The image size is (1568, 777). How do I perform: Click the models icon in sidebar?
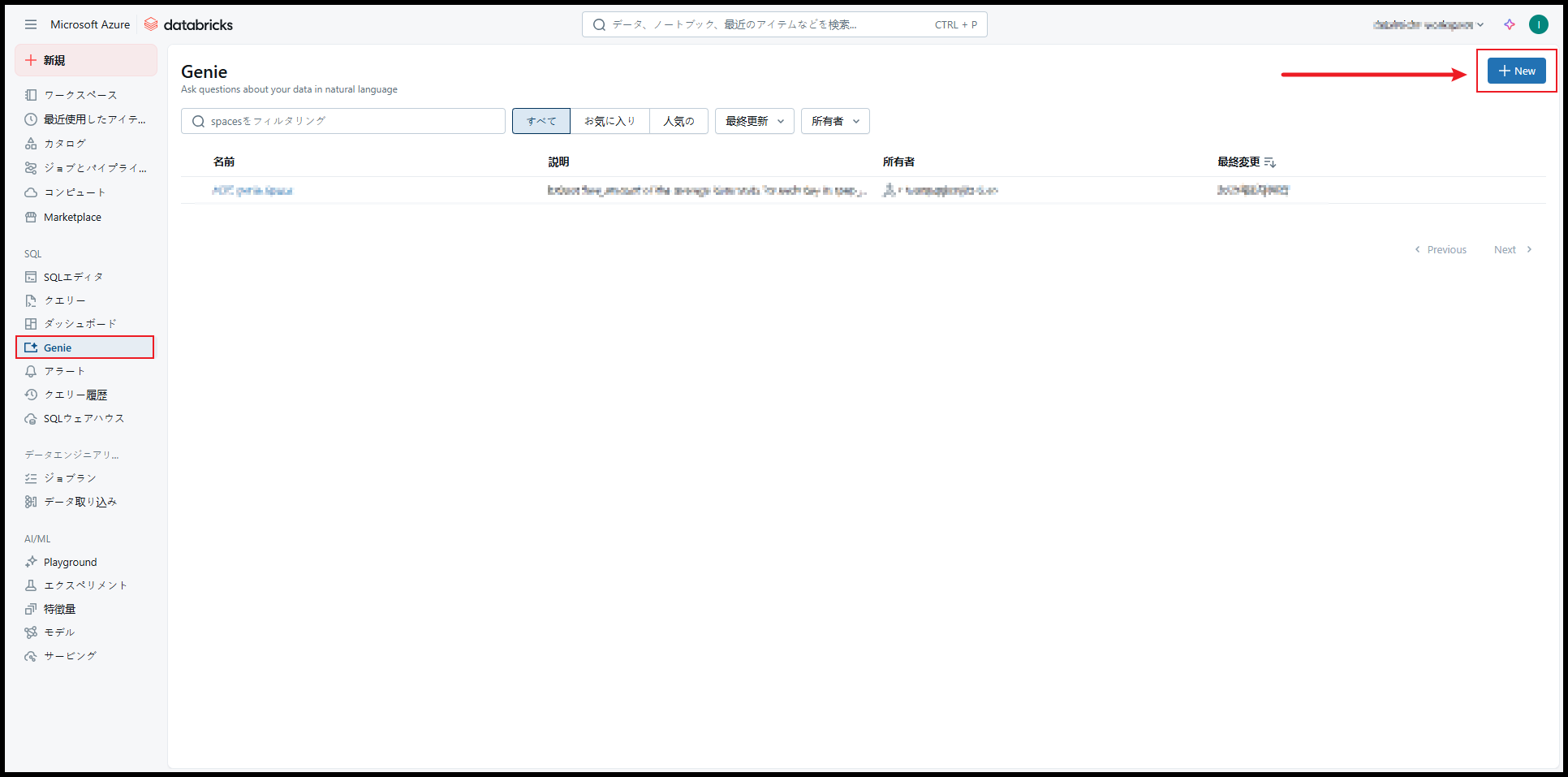point(31,632)
